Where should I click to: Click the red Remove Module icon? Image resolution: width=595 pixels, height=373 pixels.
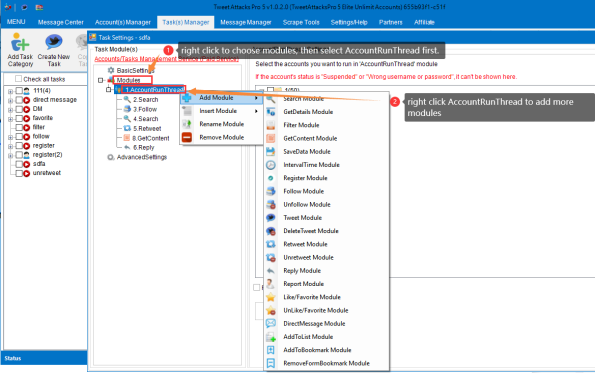[187, 137]
